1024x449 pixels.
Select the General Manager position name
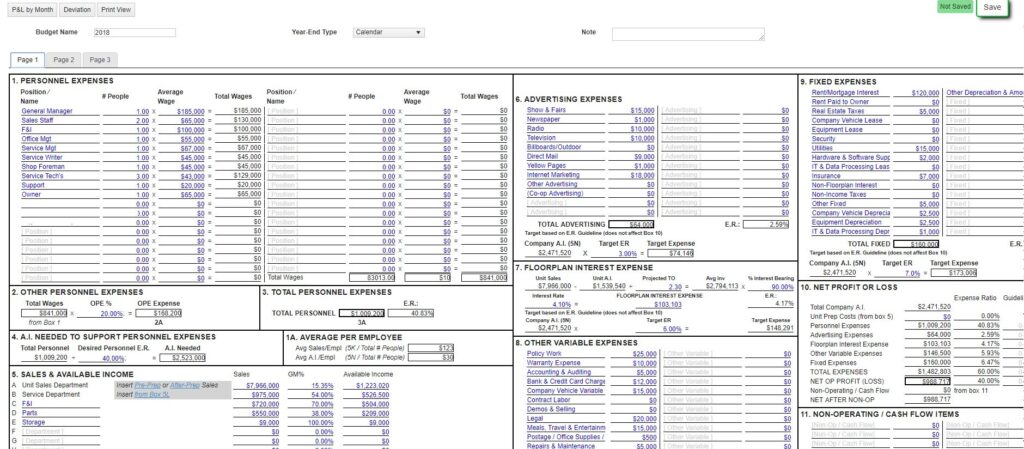(x=59, y=111)
